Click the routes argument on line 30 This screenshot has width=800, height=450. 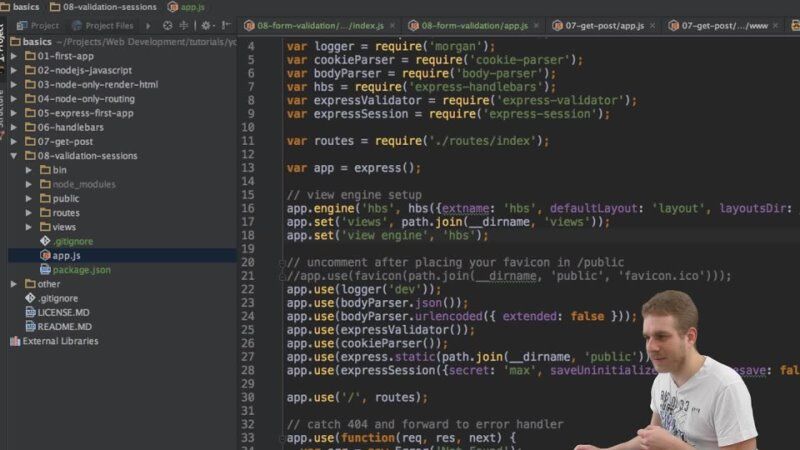pos(395,397)
